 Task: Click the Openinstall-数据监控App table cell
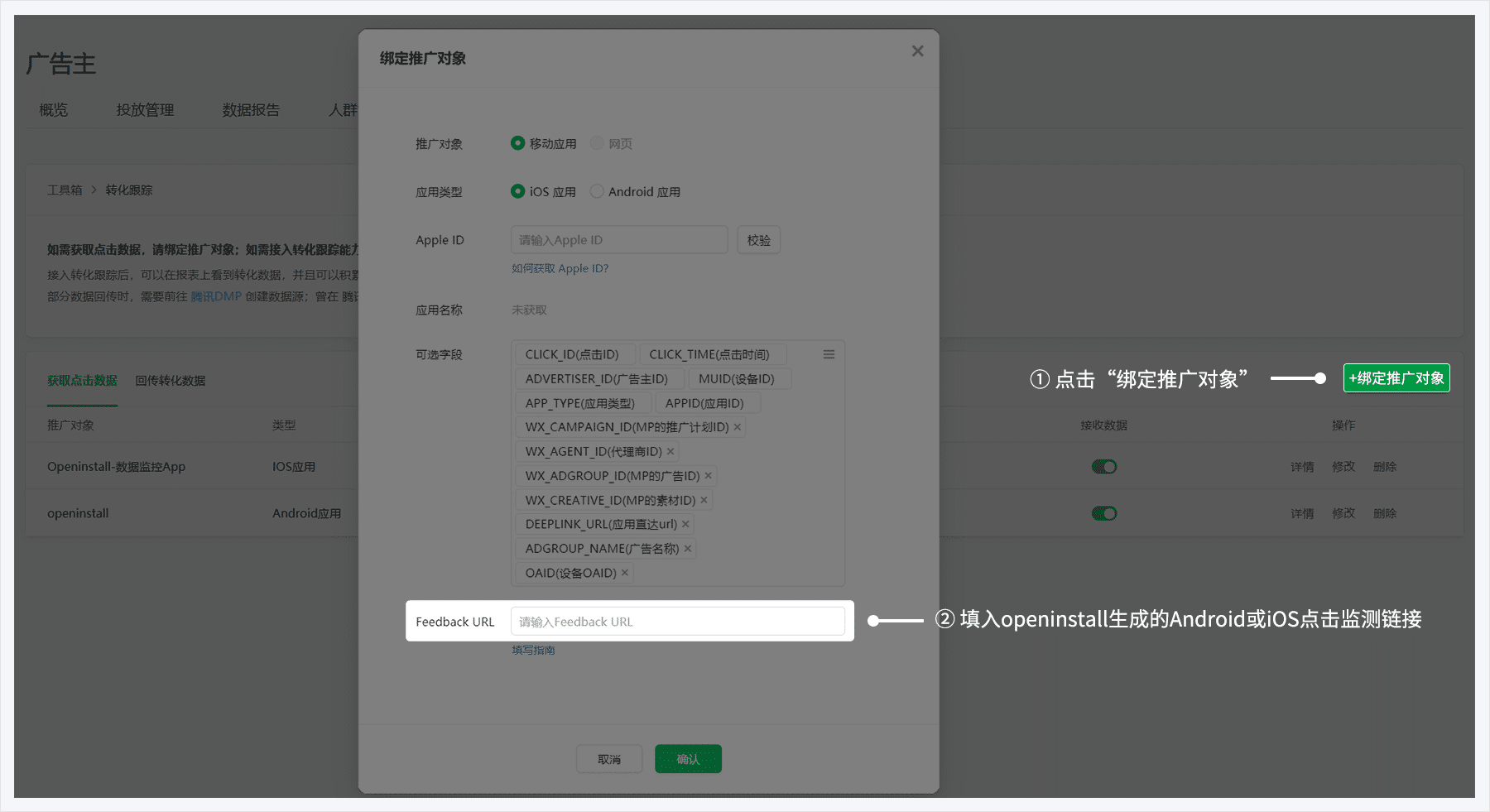pos(116,467)
